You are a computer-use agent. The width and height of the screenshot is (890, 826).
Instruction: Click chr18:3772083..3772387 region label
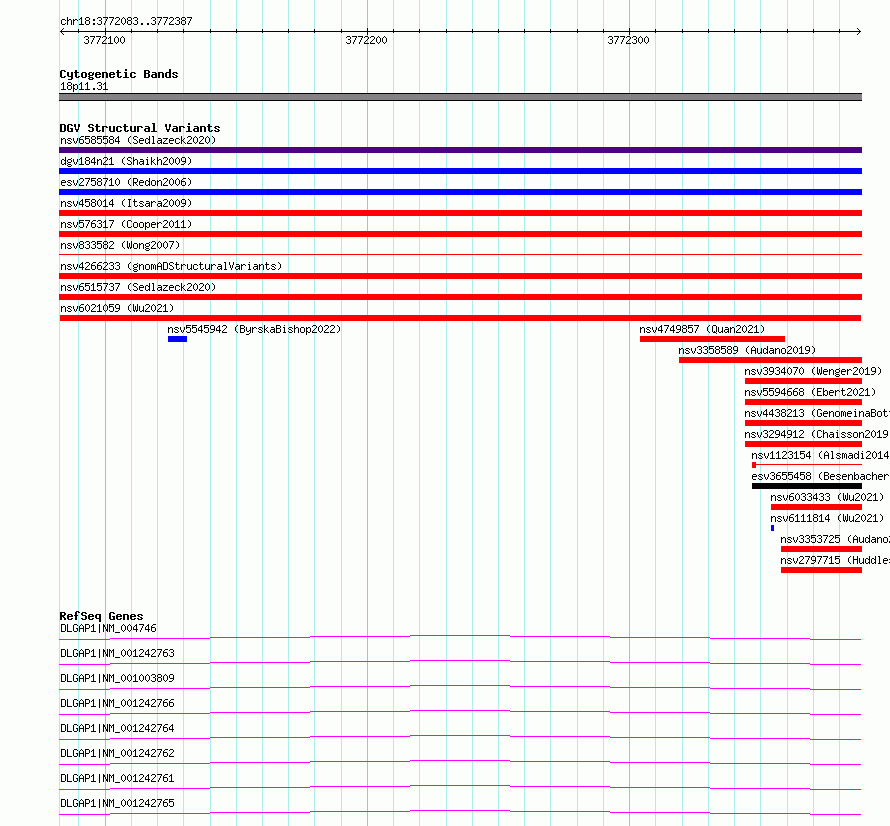tap(126, 21)
